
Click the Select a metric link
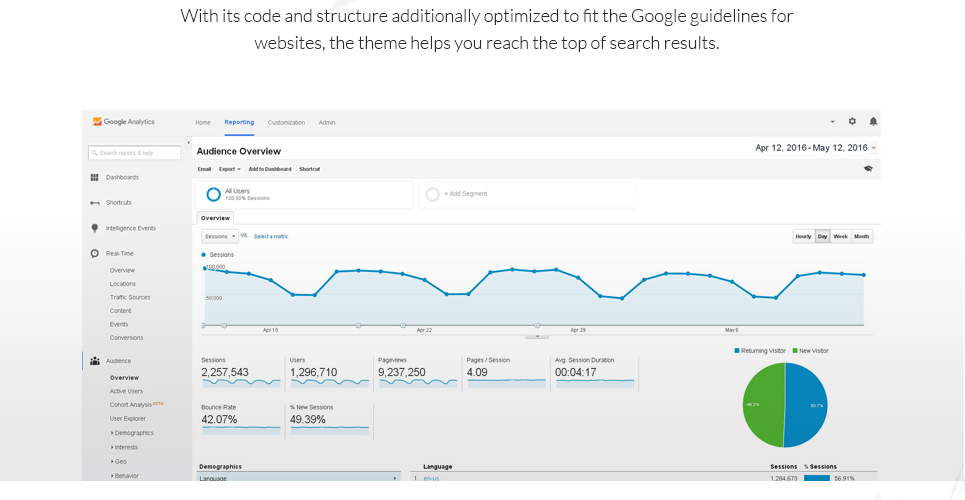pyautogui.click(x=271, y=236)
